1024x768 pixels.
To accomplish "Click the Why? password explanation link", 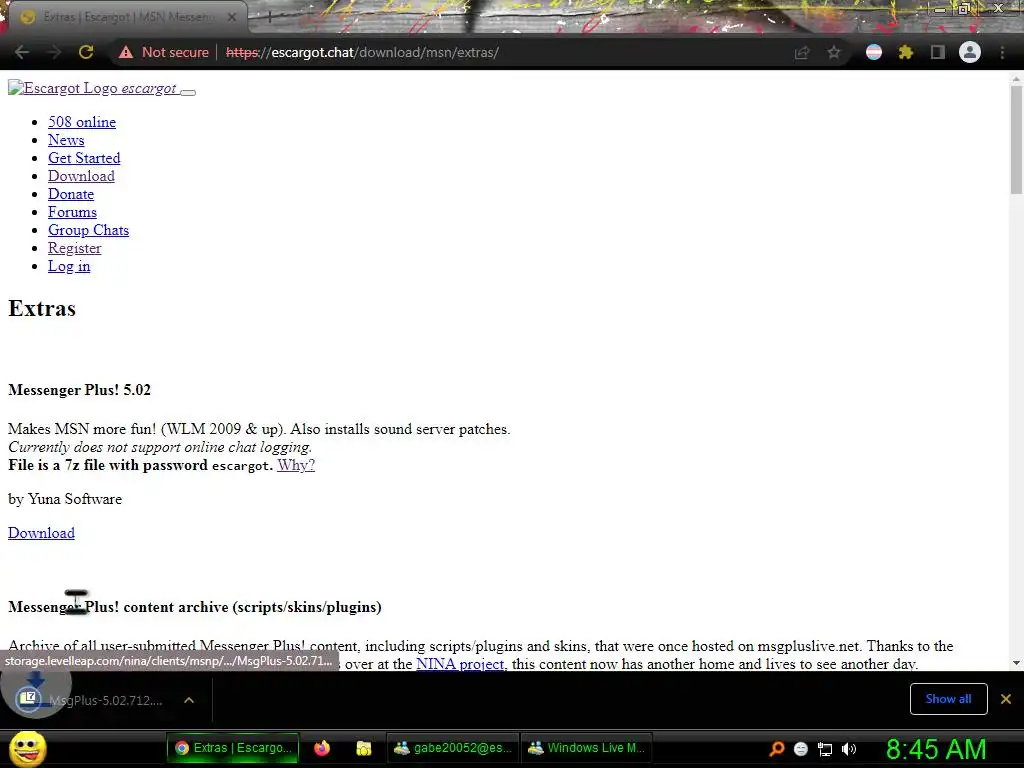I will [x=296, y=465].
